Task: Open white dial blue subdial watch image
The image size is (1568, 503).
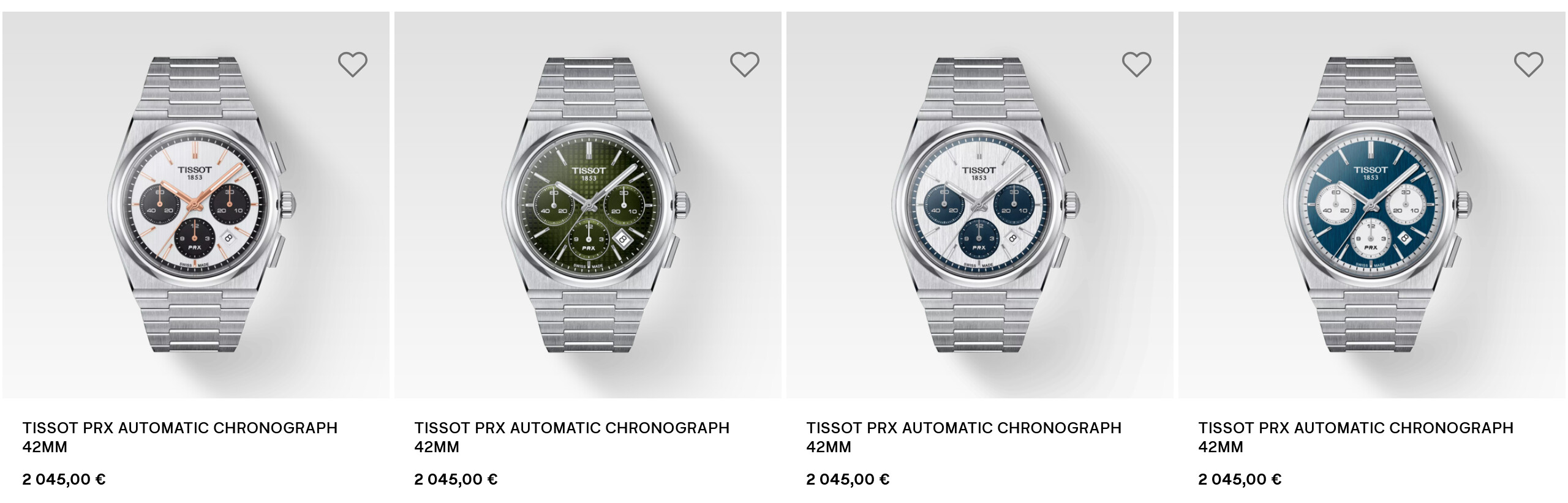Action: tap(980, 205)
